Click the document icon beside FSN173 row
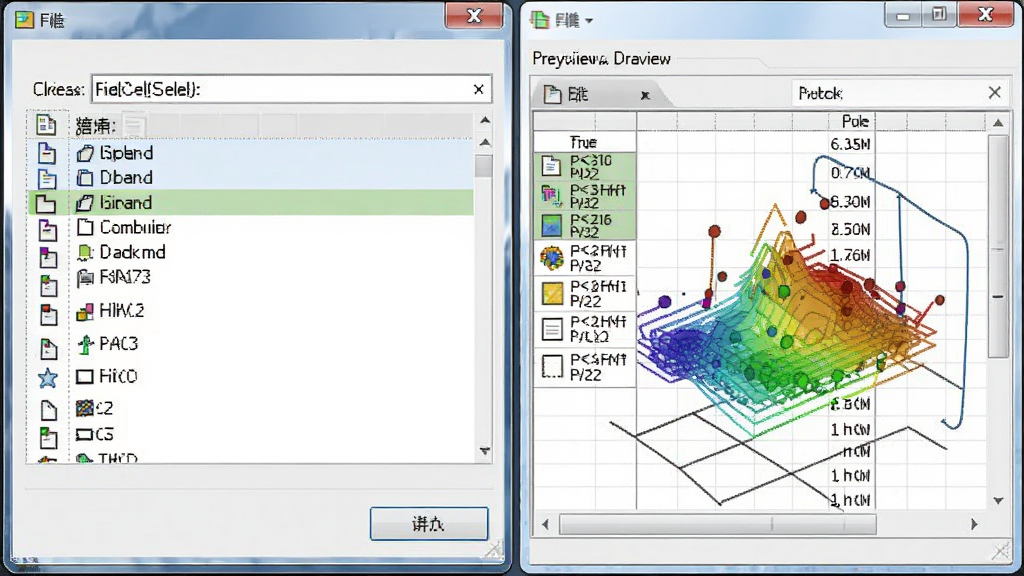 (x=48, y=286)
